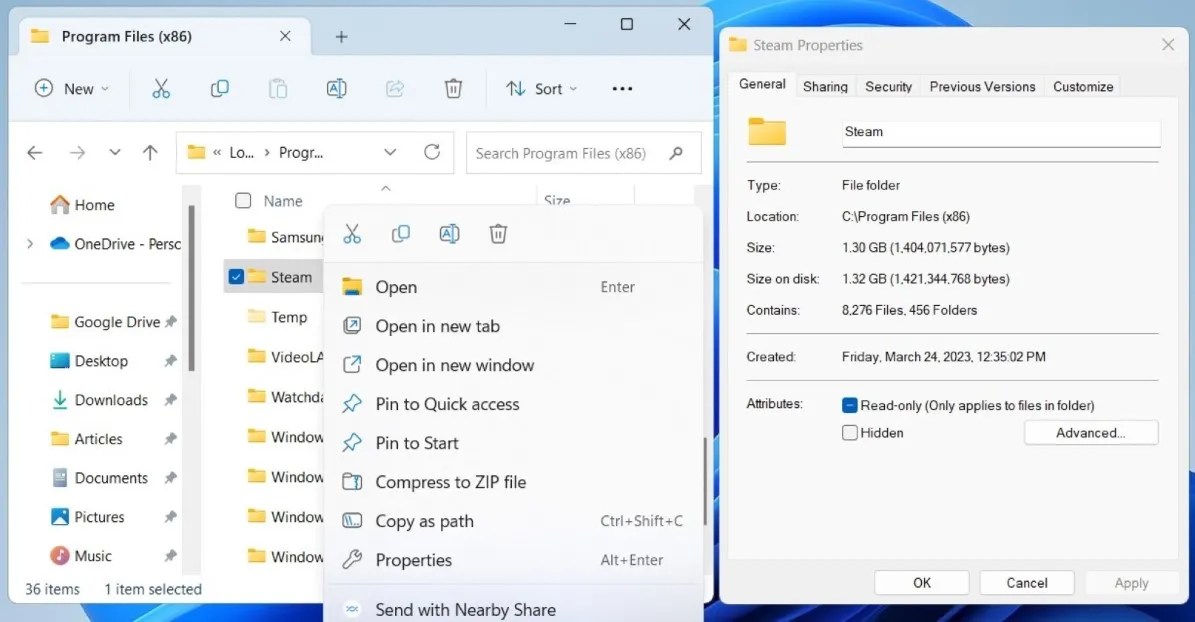Enable the Hidden attribute checkbox

pos(850,432)
